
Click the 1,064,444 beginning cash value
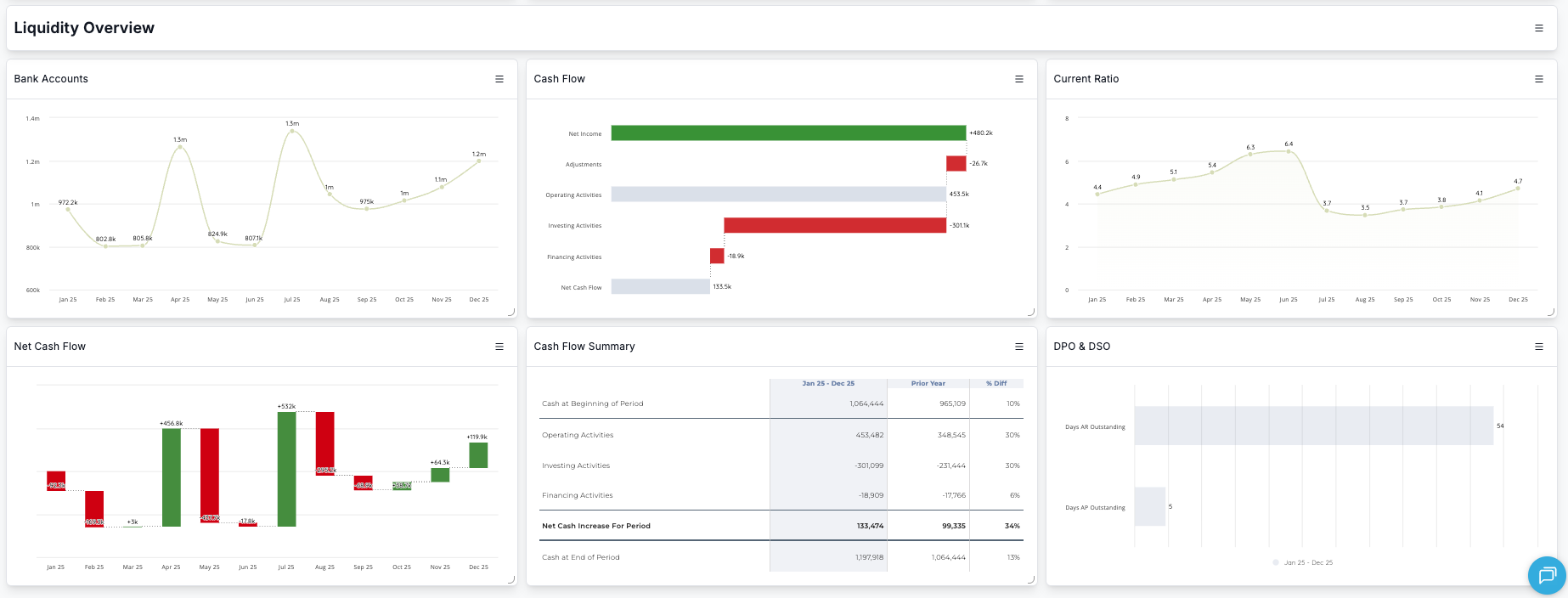(x=866, y=403)
